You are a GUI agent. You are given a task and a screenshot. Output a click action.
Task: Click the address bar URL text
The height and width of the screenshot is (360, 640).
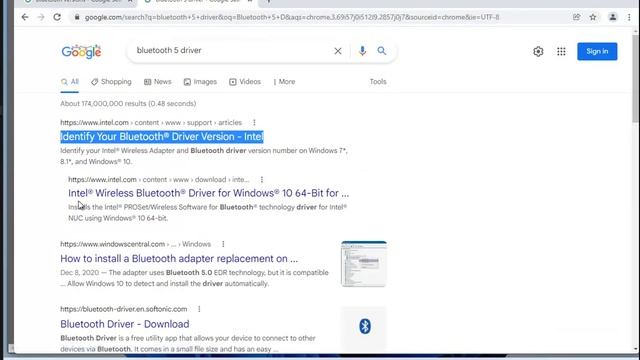click(x=292, y=17)
